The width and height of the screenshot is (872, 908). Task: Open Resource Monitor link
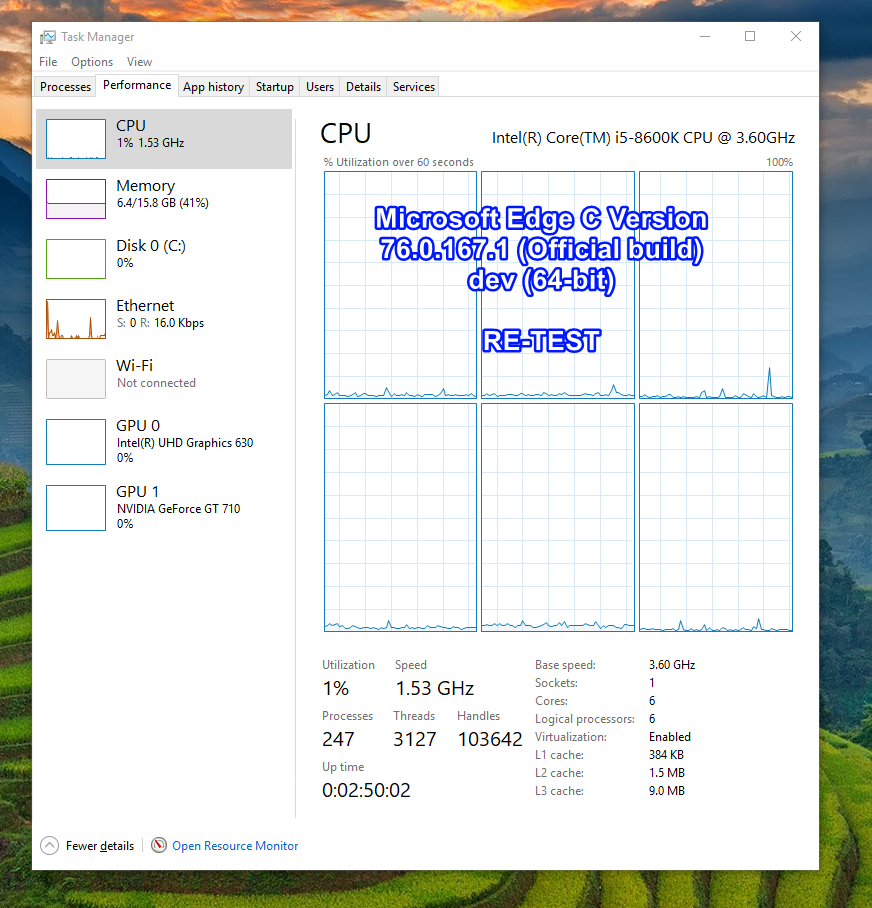click(235, 845)
